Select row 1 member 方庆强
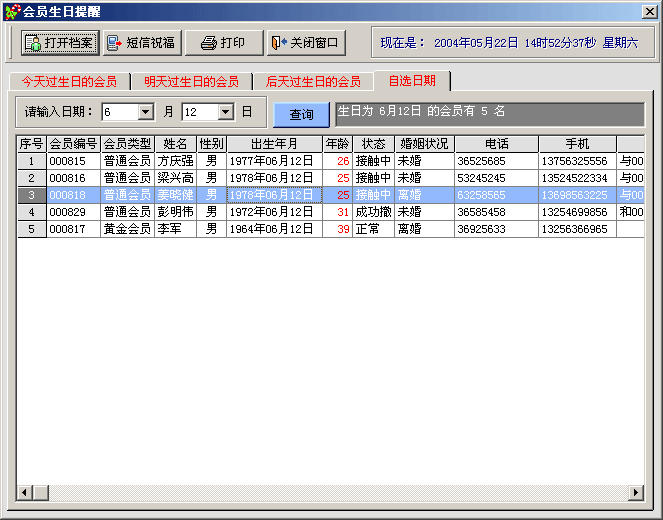This screenshot has width=663, height=520. (x=175, y=161)
